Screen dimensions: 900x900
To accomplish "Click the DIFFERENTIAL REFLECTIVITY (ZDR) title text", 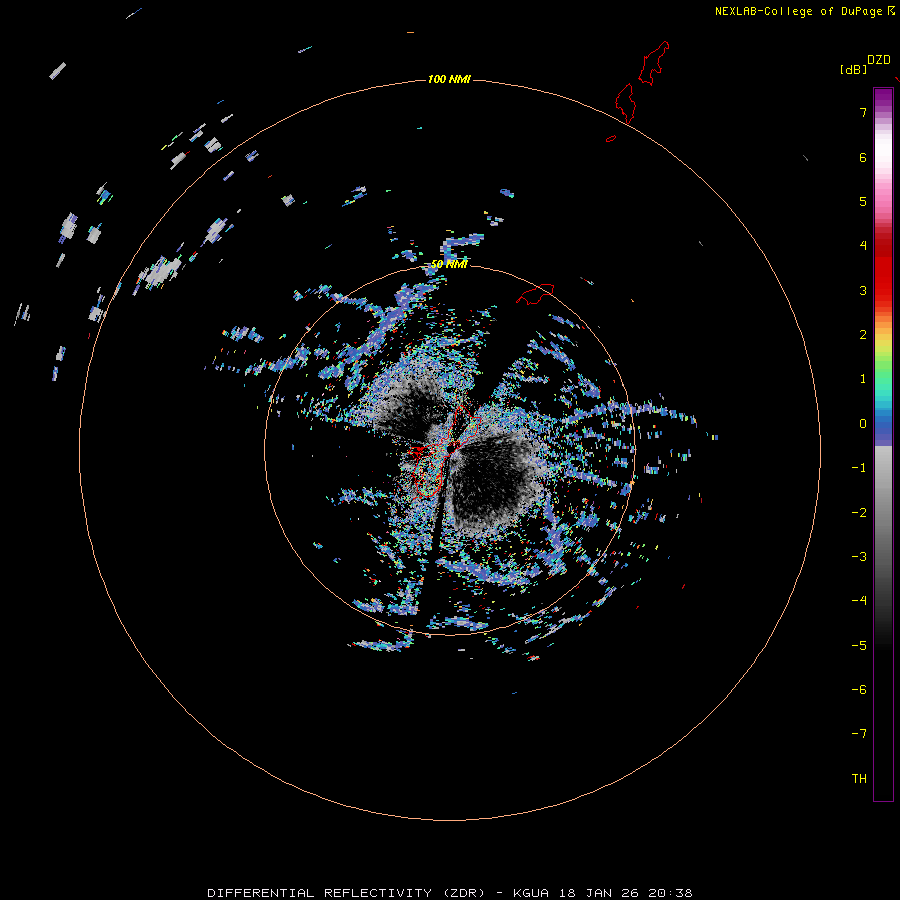I will (x=346, y=893).
